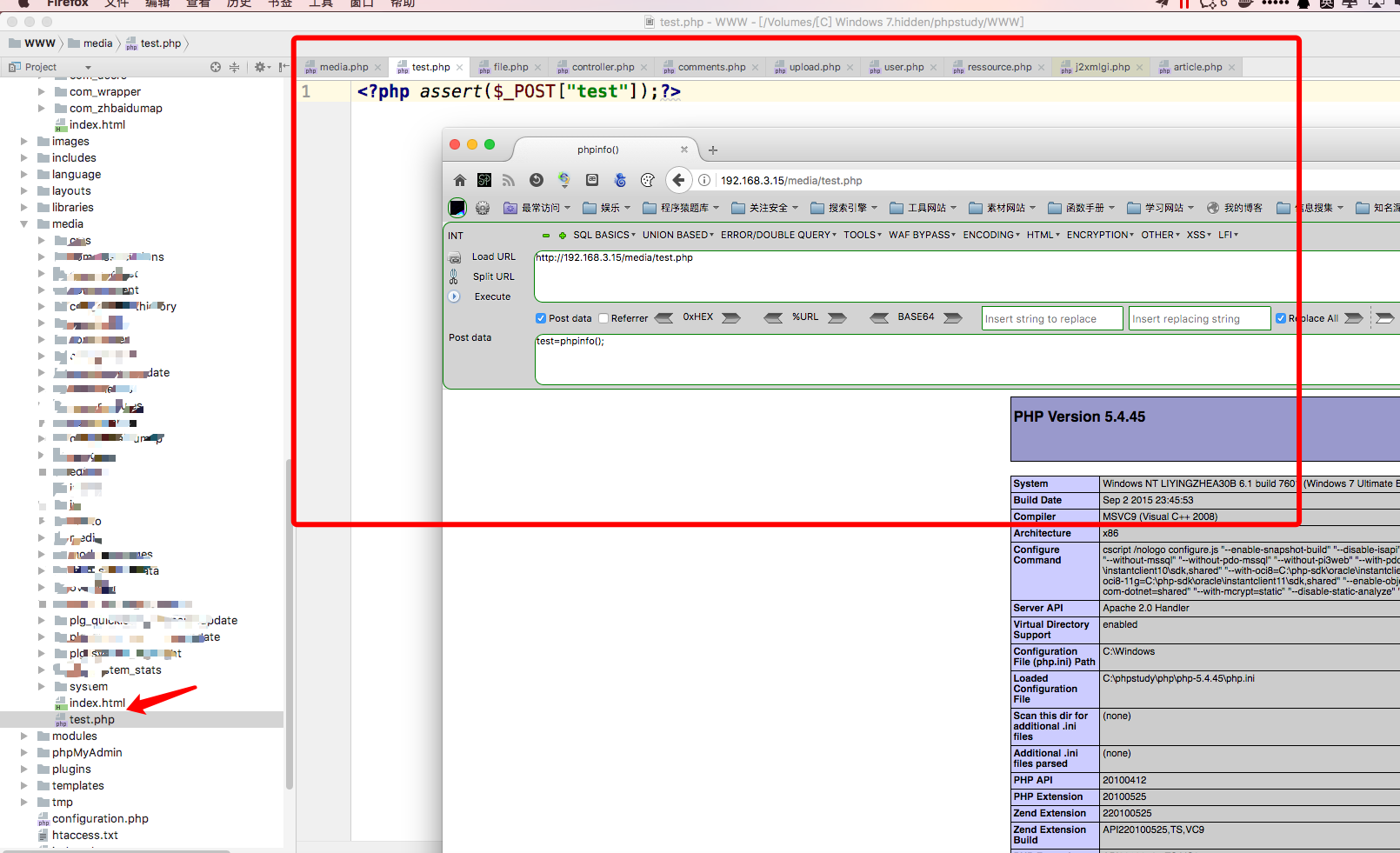Open the 最常访问 bookmarks folder
This screenshot has width=1400, height=853.
tap(537, 208)
